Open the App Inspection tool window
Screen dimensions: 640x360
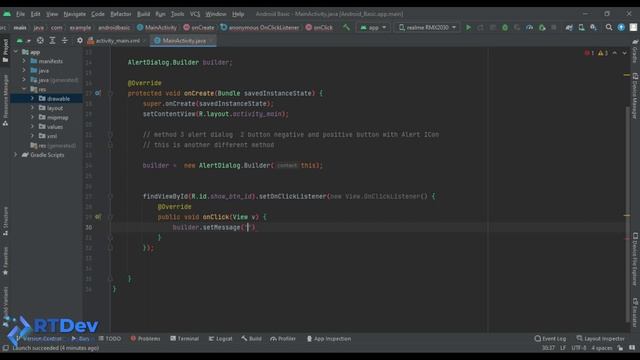click(329, 339)
